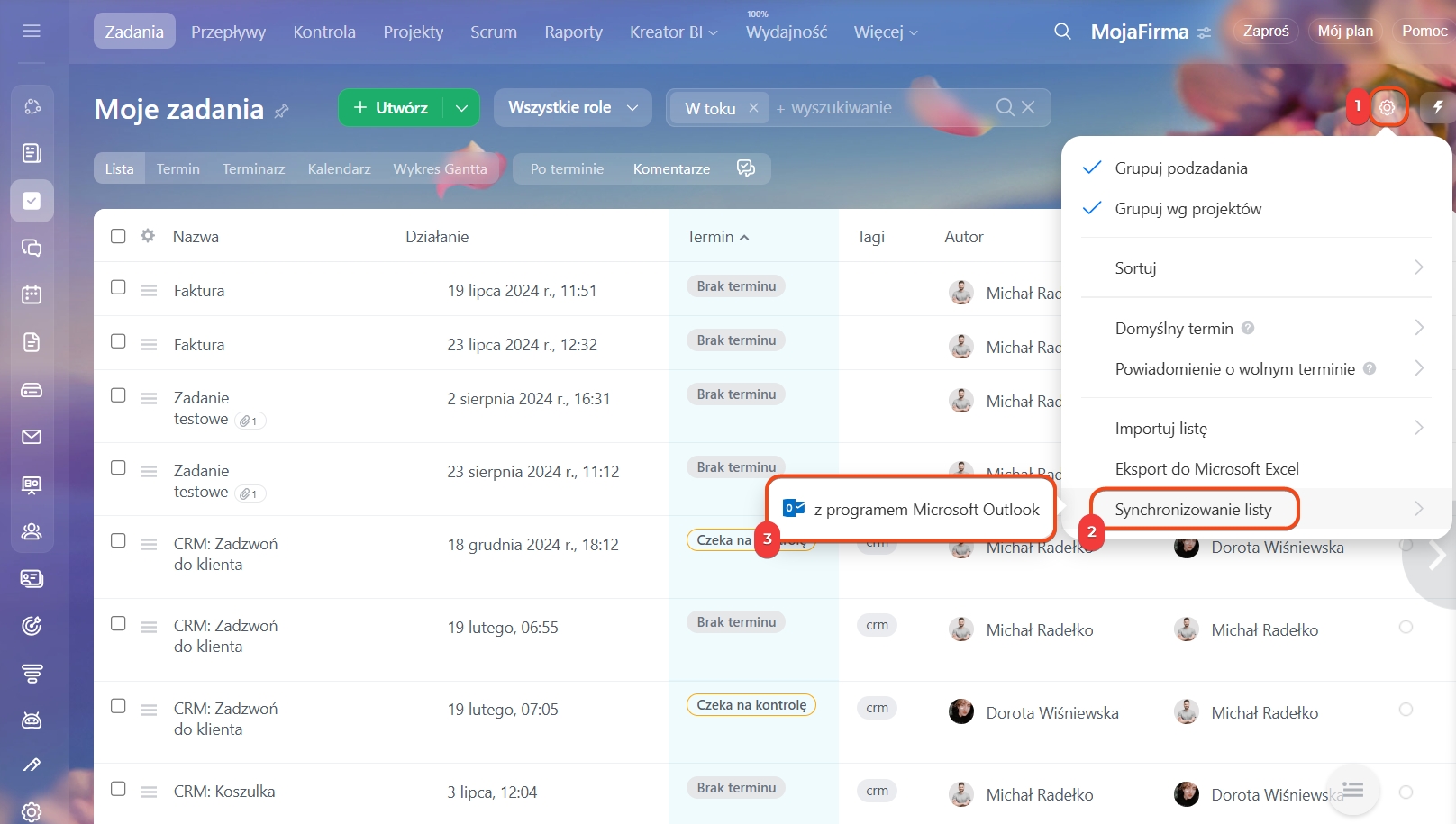Click the settings gear icon near the search bar
1456x824 pixels.
point(1387,107)
